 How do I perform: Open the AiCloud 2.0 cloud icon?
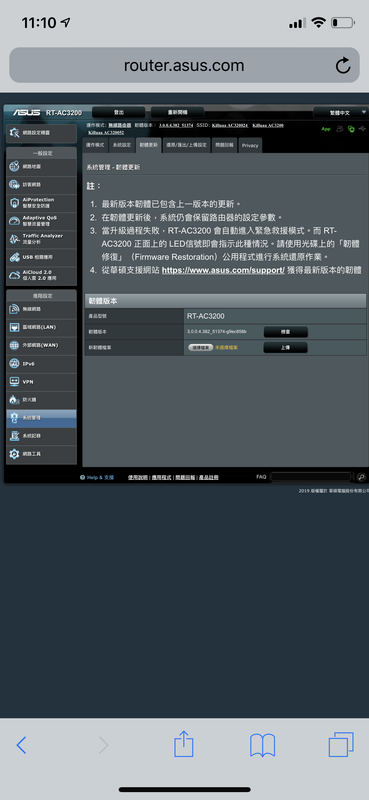14,275
